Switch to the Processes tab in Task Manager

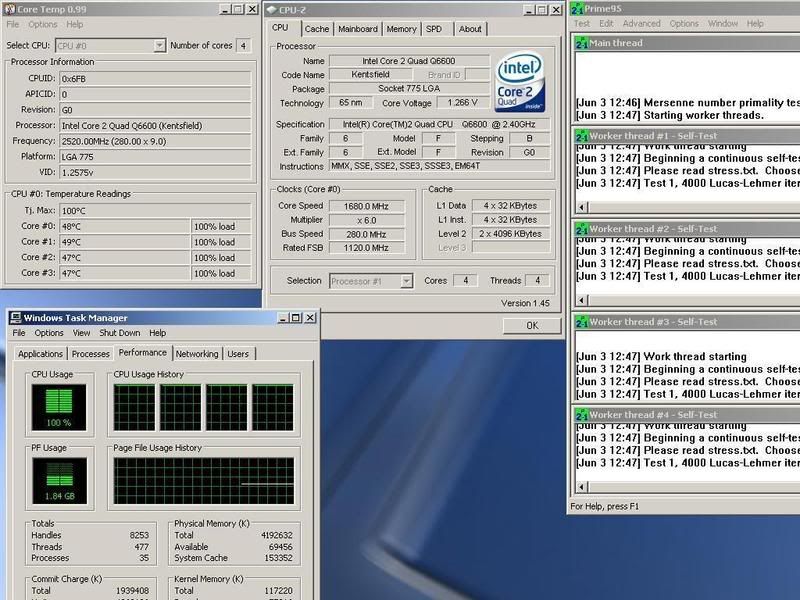91,354
